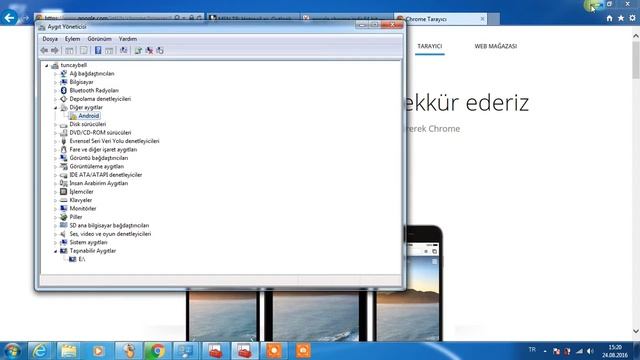This screenshot has width=640, height=360.
Task: Collapse Diğer aygıtlar node
Action: tap(56, 108)
